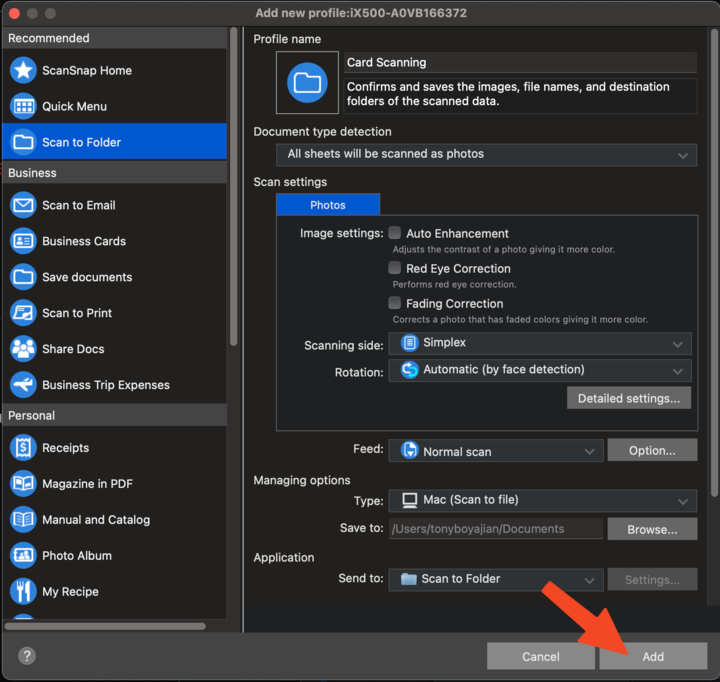Screen dimensions: 720x682
Task: Click the large profile folder icon thumbnail
Action: [307, 83]
